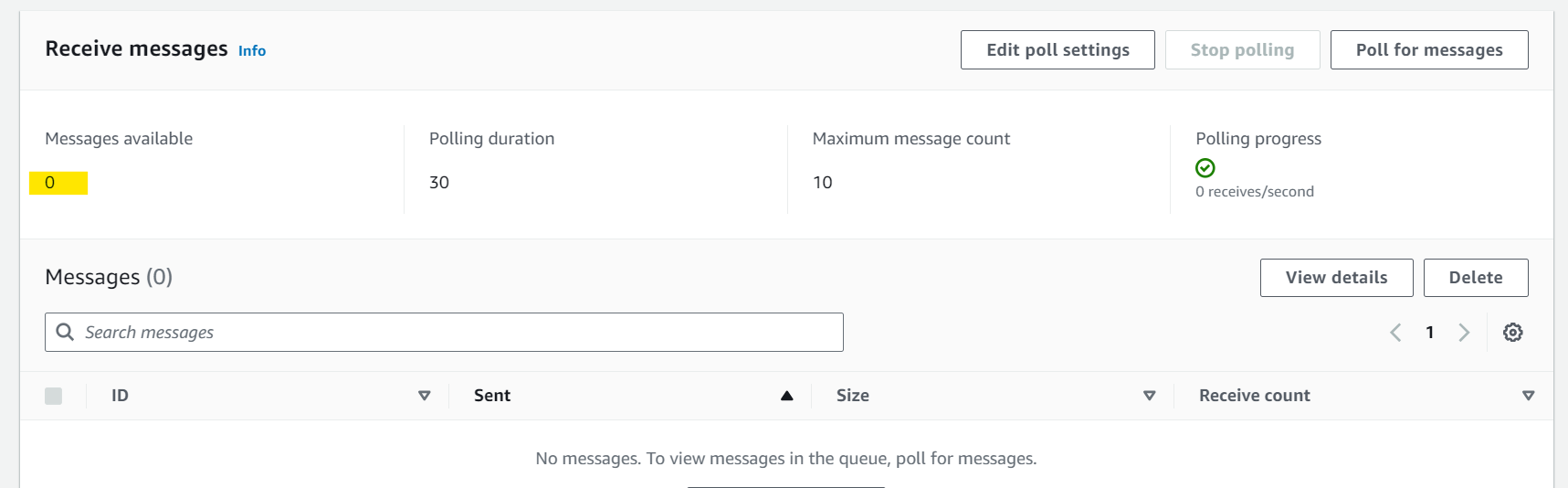
Task: Open Edit poll settings
Action: pos(1058,49)
